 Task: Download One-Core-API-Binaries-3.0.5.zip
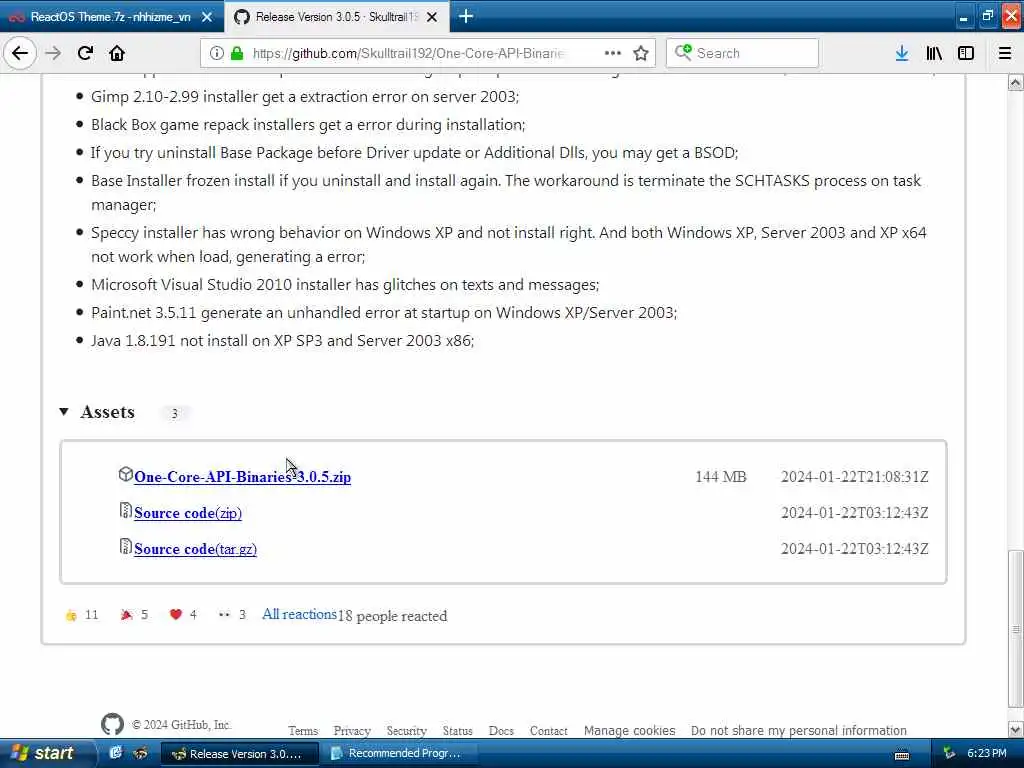click(x=242, y=477)
